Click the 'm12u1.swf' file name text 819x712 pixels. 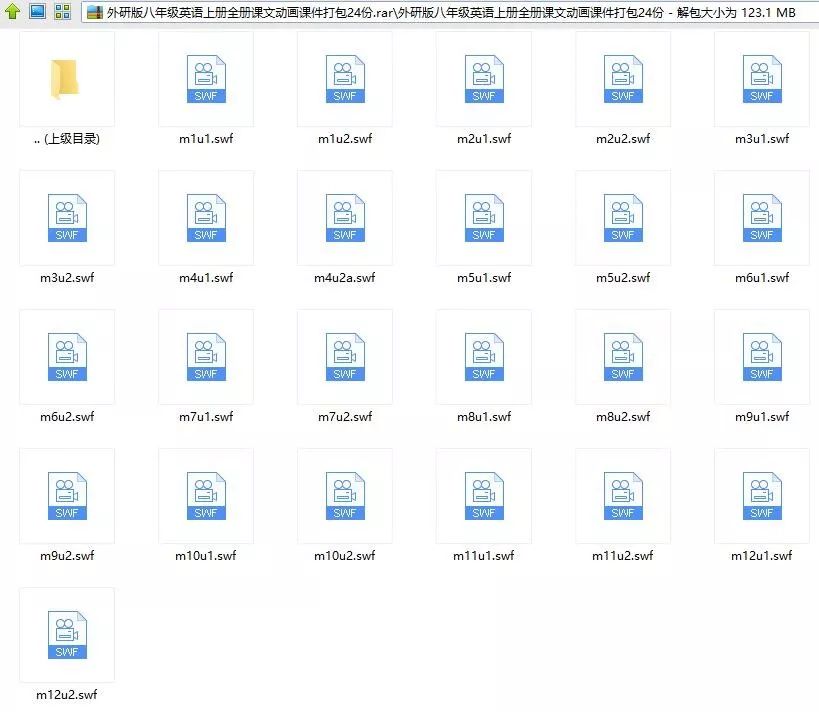(x=762, y=556)
